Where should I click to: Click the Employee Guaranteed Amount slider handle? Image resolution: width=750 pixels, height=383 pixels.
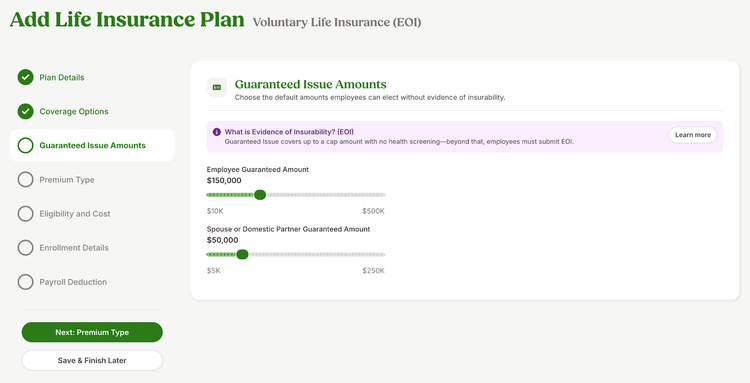260,195
